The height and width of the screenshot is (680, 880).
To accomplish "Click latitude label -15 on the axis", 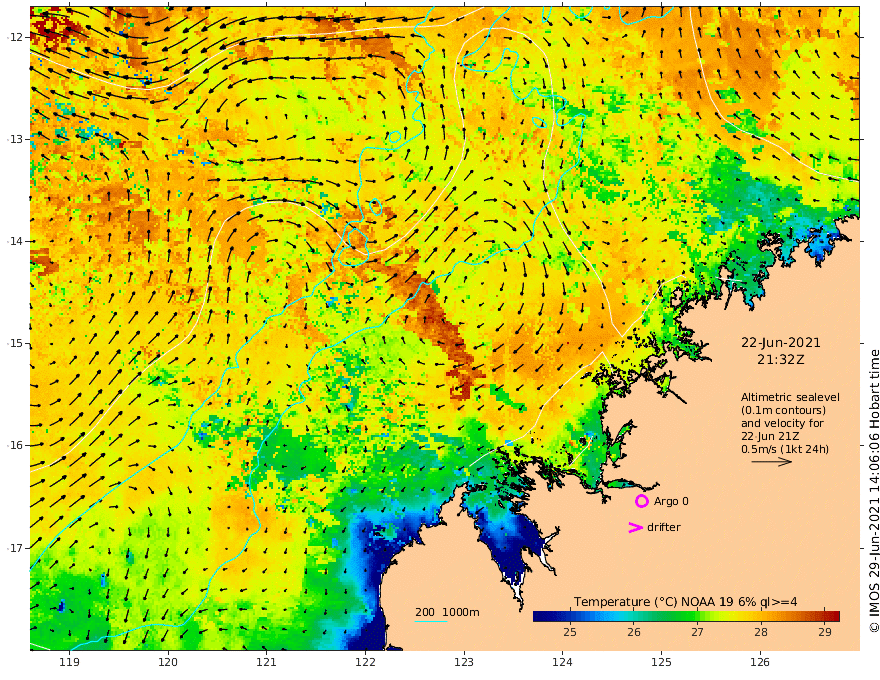I will pyautogui.click(x=16, y=343).
